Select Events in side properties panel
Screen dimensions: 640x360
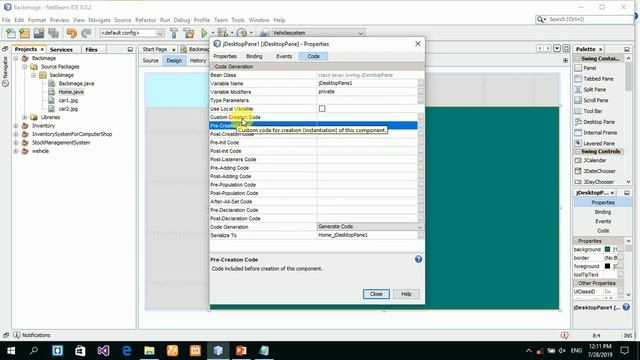coord(603,221)
